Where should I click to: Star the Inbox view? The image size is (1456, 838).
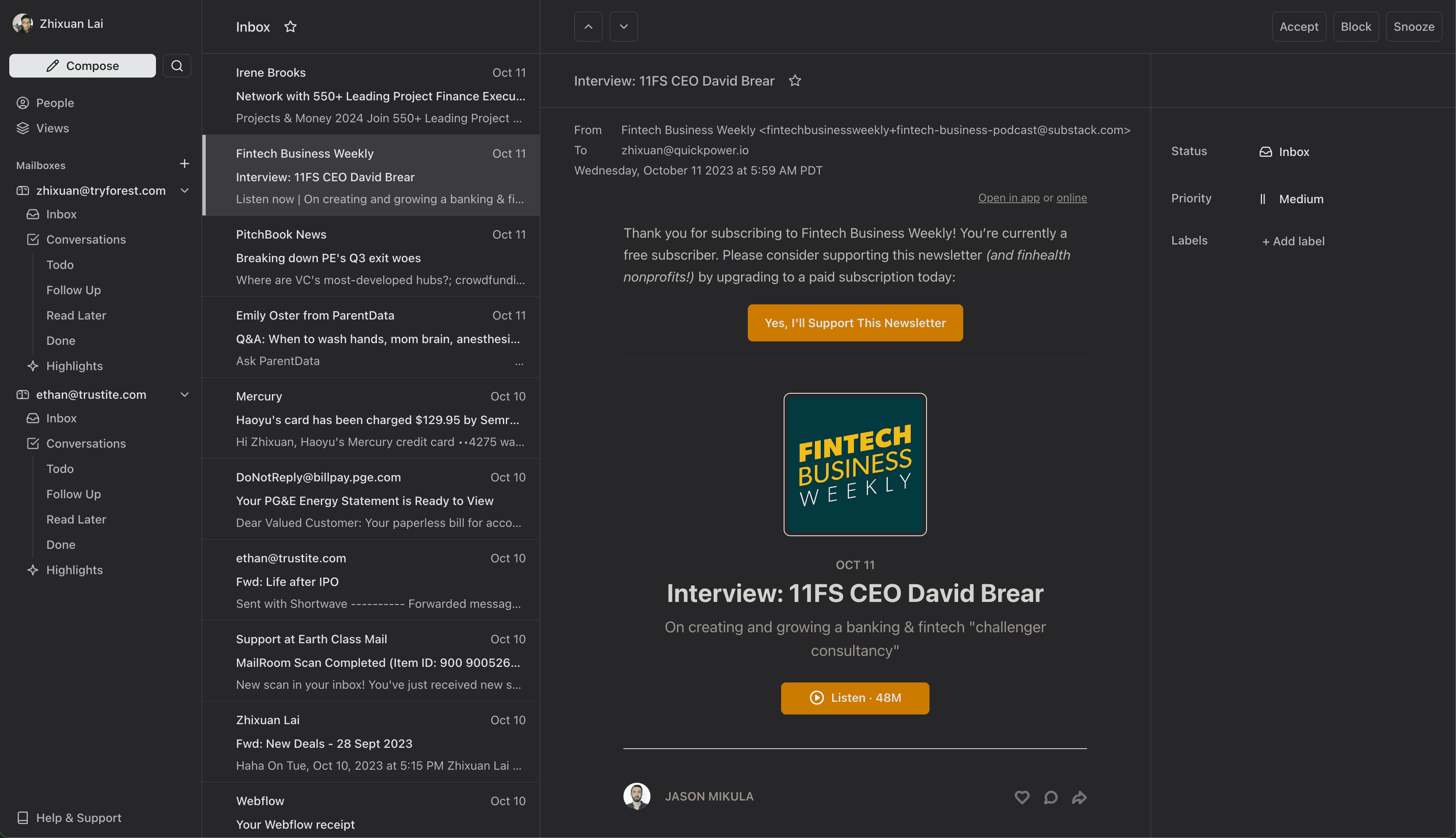tap(290, 27)
